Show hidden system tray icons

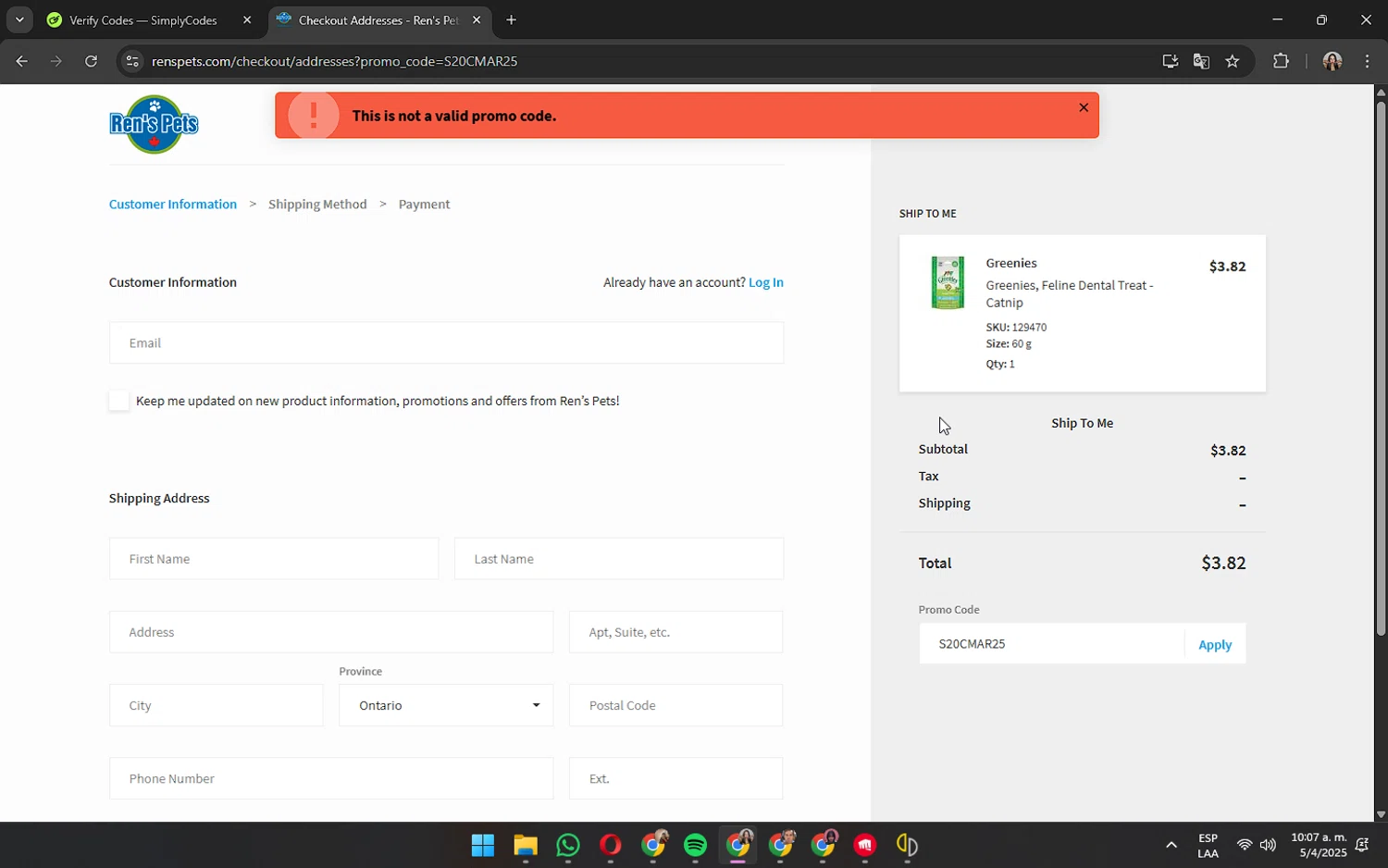point(1171,845)
